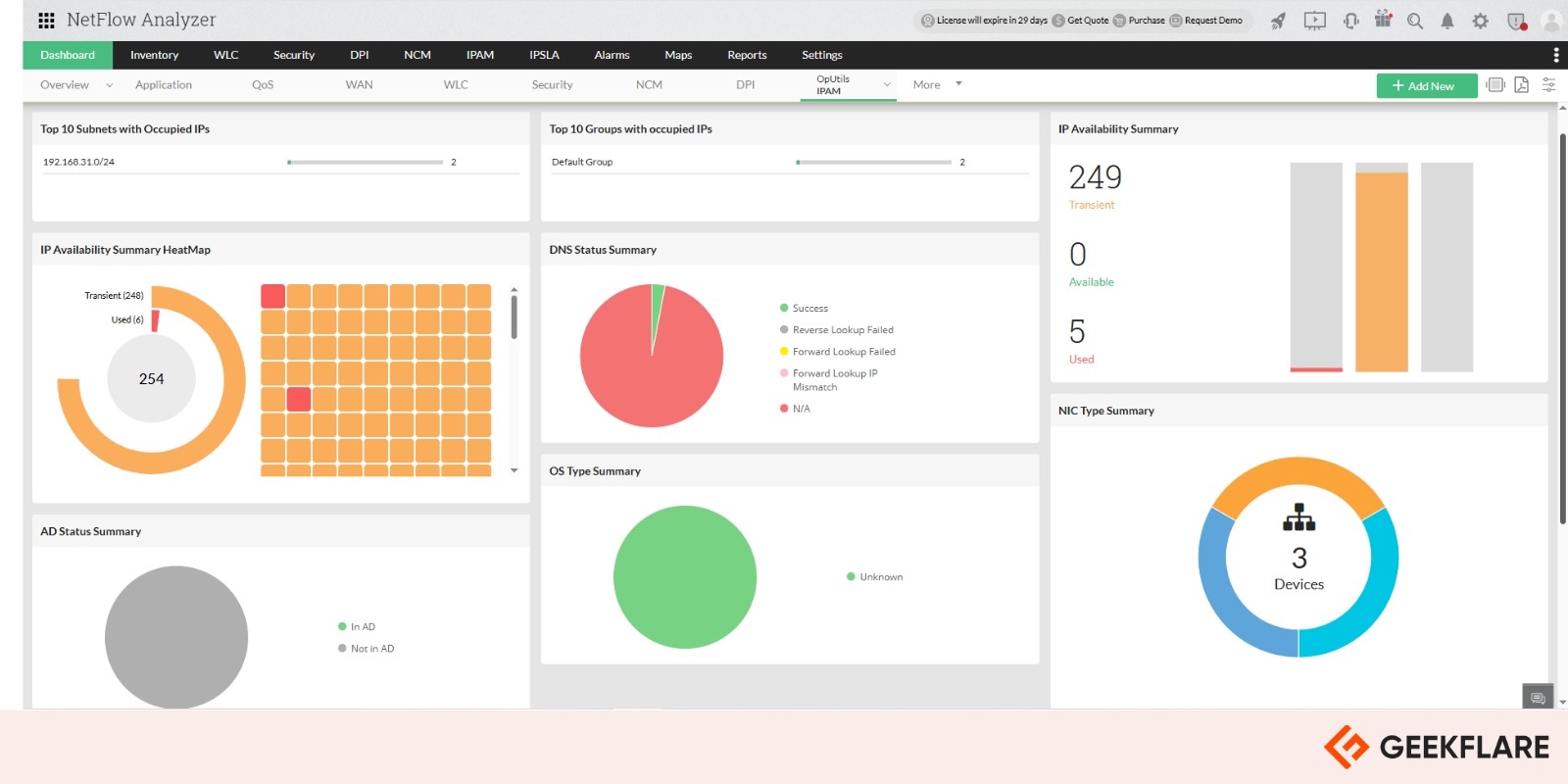The height and width of the screenshot is (784, 1568).
Task: Click the rocket quick-start icon
Action: pos(1278,21)
